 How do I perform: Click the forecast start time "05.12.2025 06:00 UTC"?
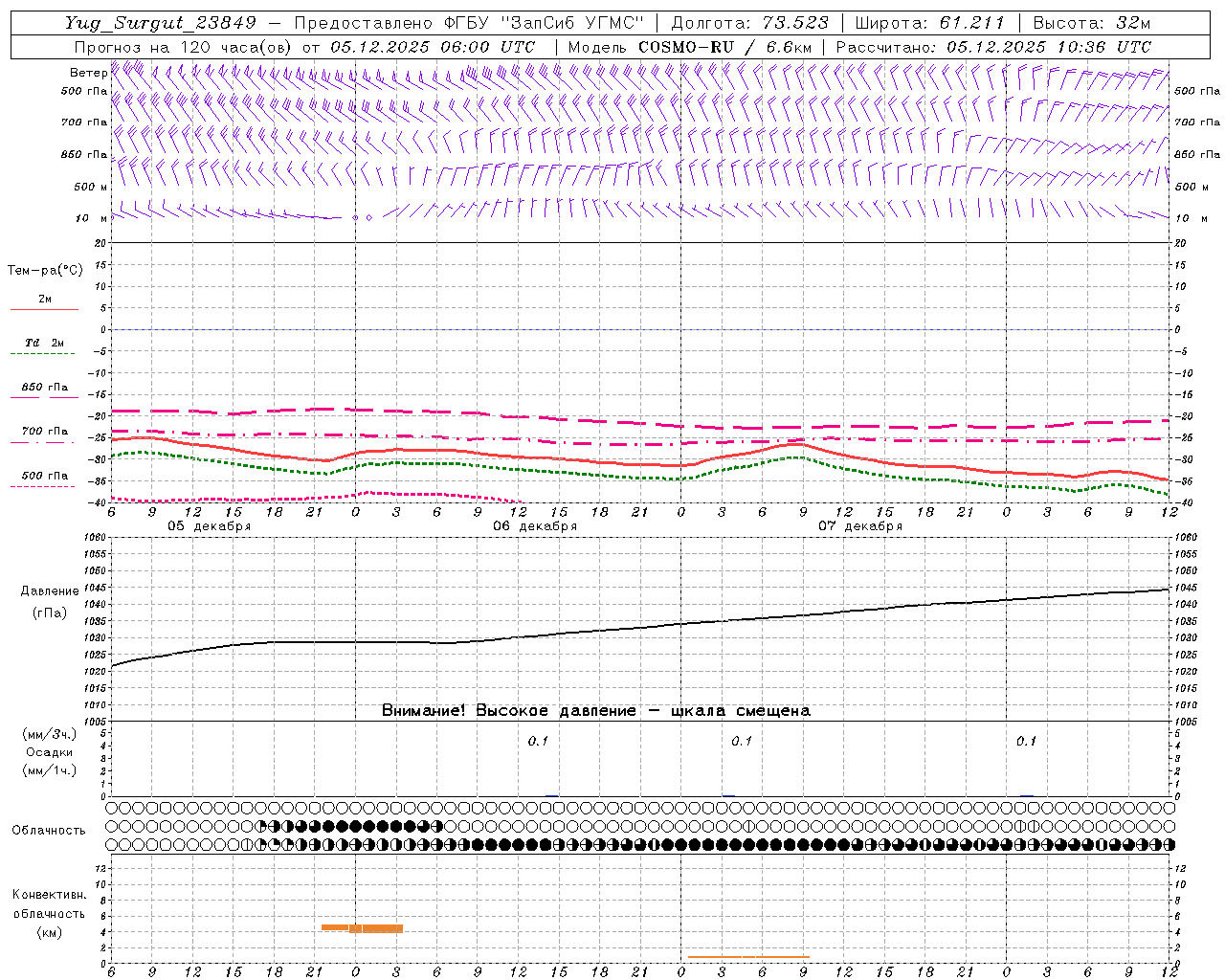click(433, 46)
